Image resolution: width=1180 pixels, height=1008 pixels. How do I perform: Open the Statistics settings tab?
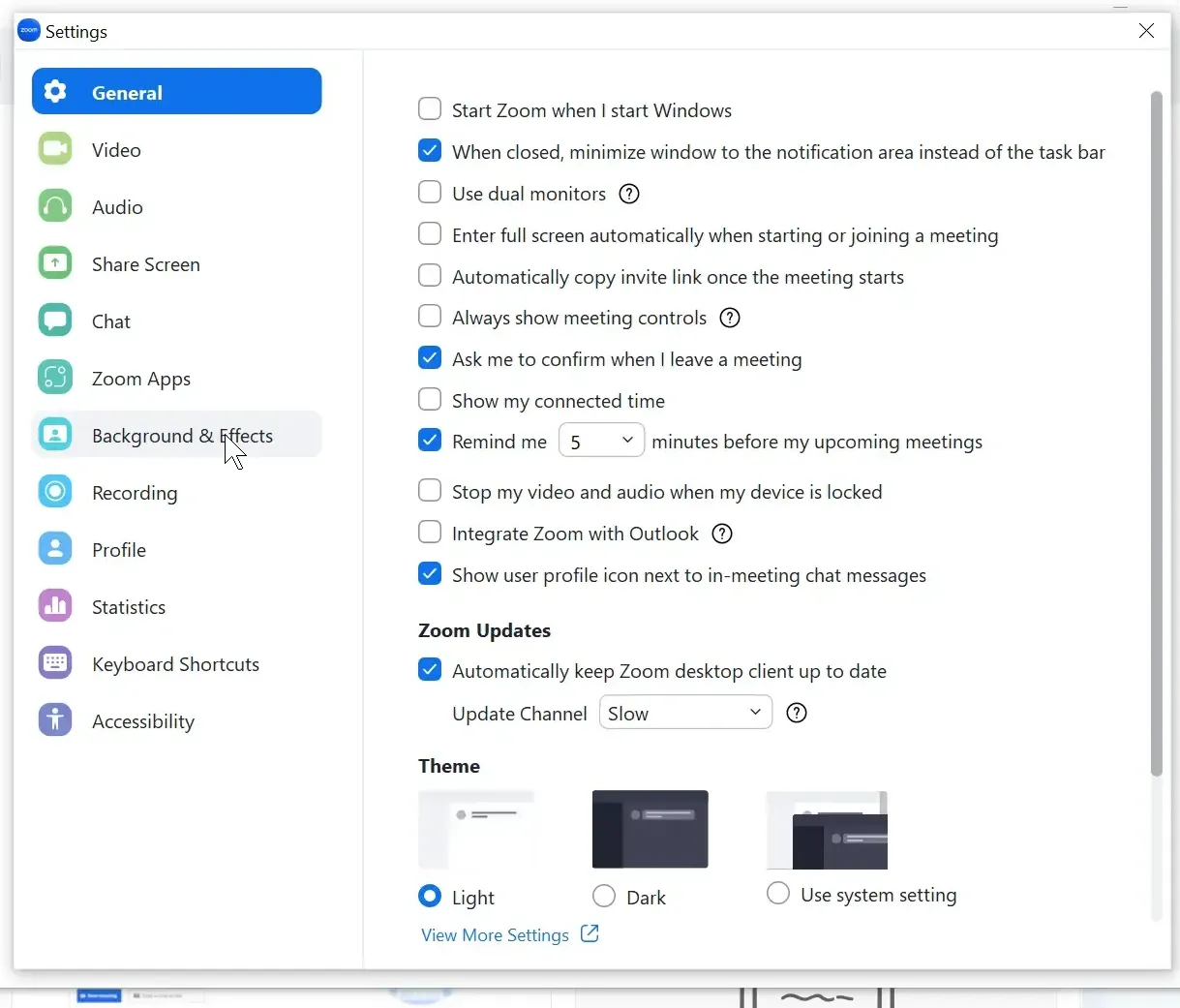tap(177, 606)
